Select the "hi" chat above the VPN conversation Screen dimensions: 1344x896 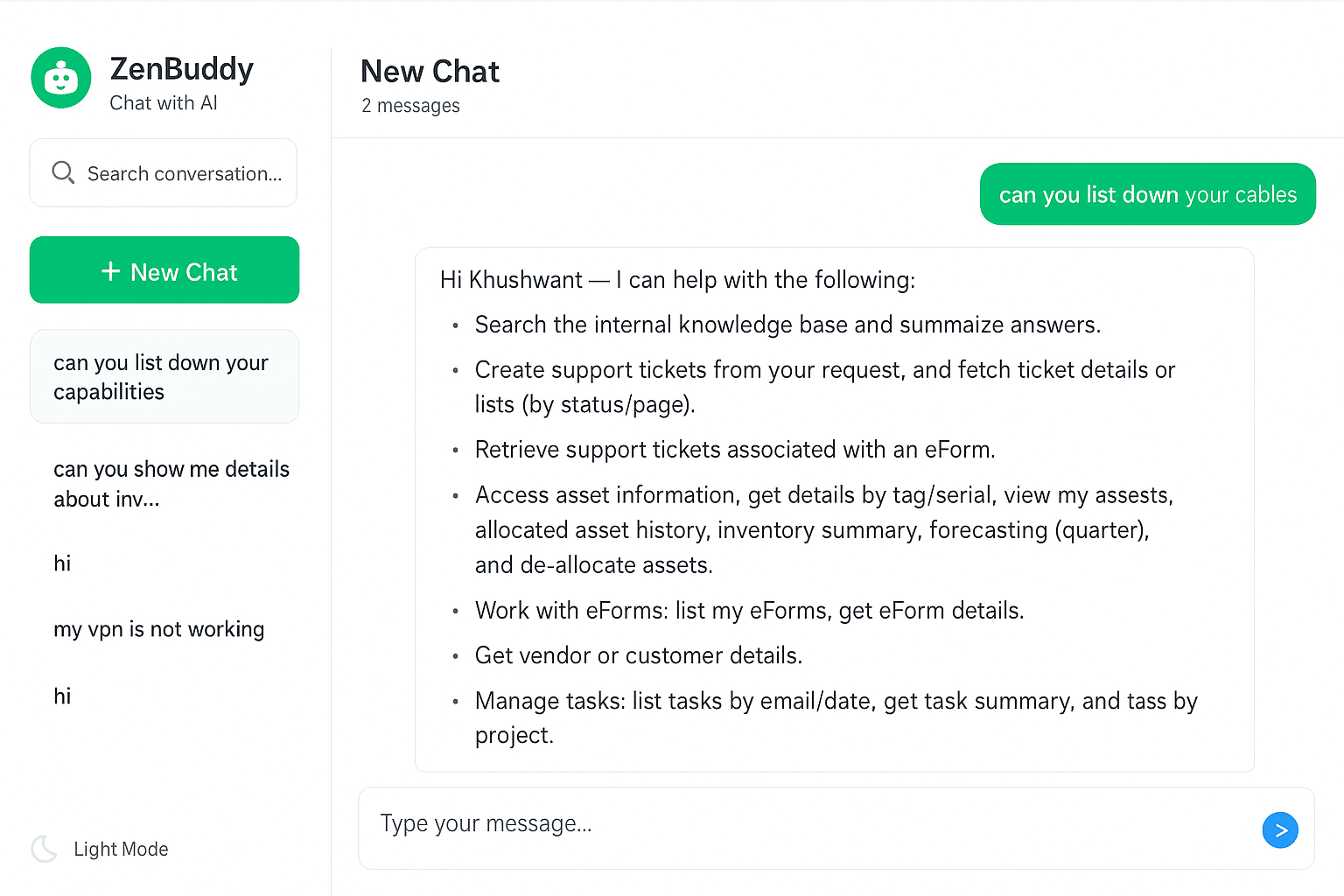coord(63,563)
